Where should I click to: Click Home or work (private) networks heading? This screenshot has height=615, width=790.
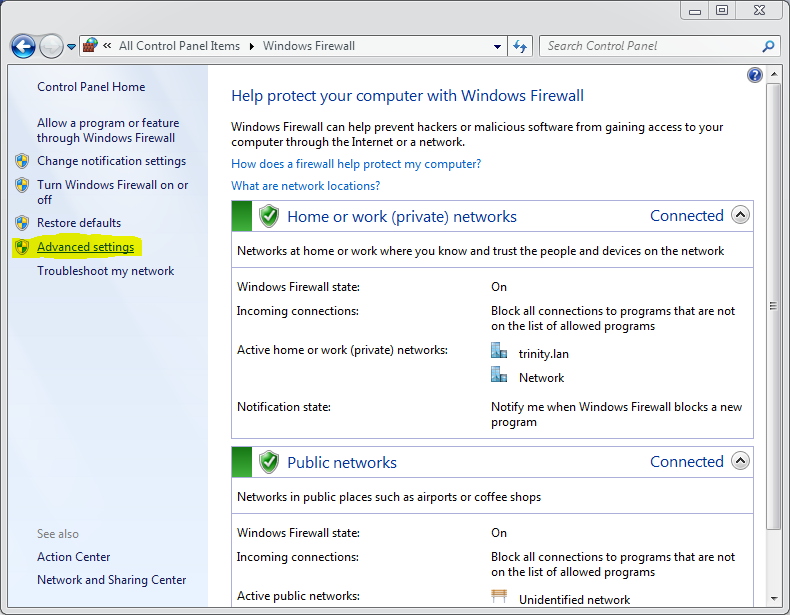coord(402,217)
